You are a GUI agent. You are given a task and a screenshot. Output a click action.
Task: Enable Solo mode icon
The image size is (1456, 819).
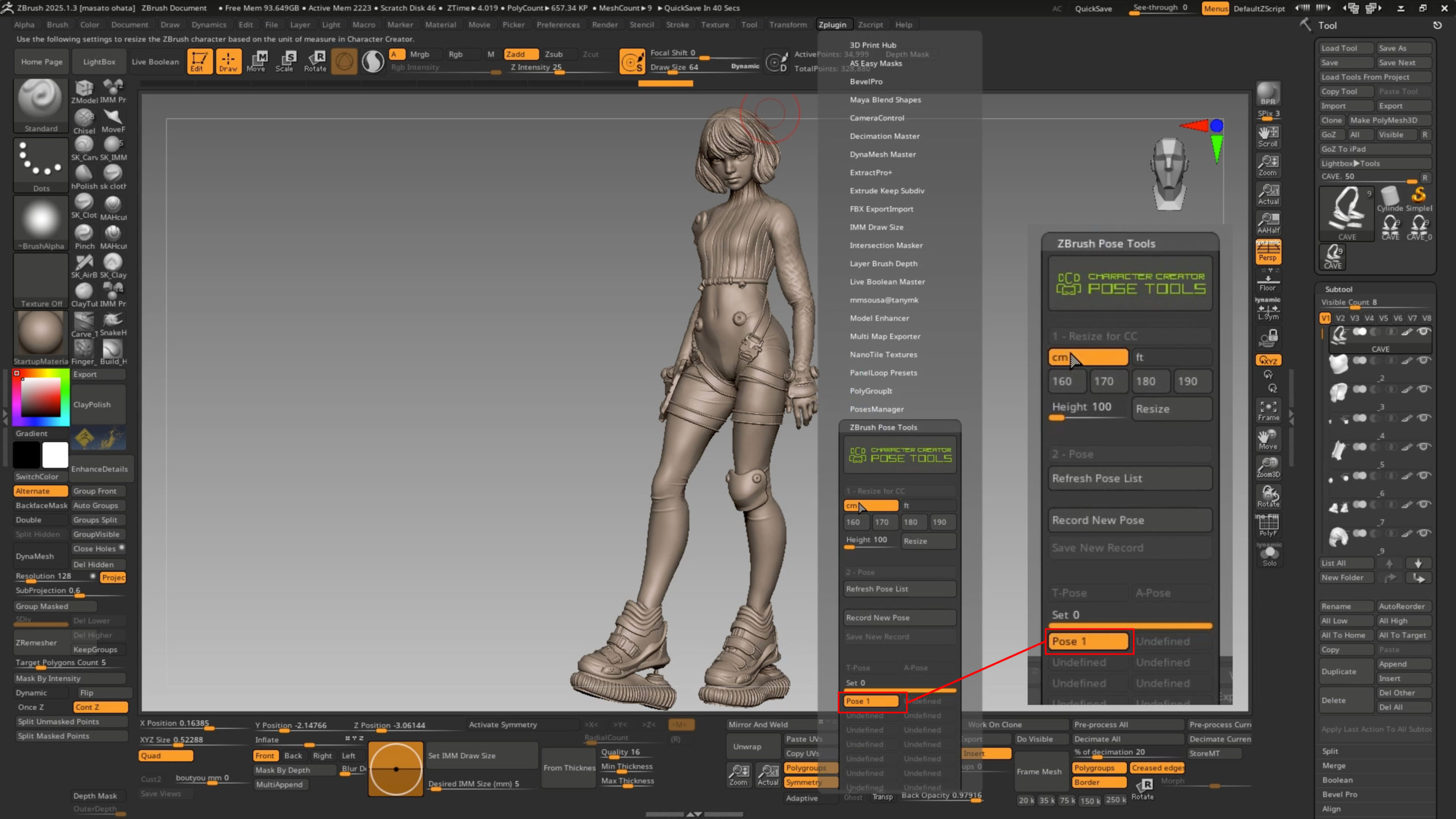(1269, 555)
